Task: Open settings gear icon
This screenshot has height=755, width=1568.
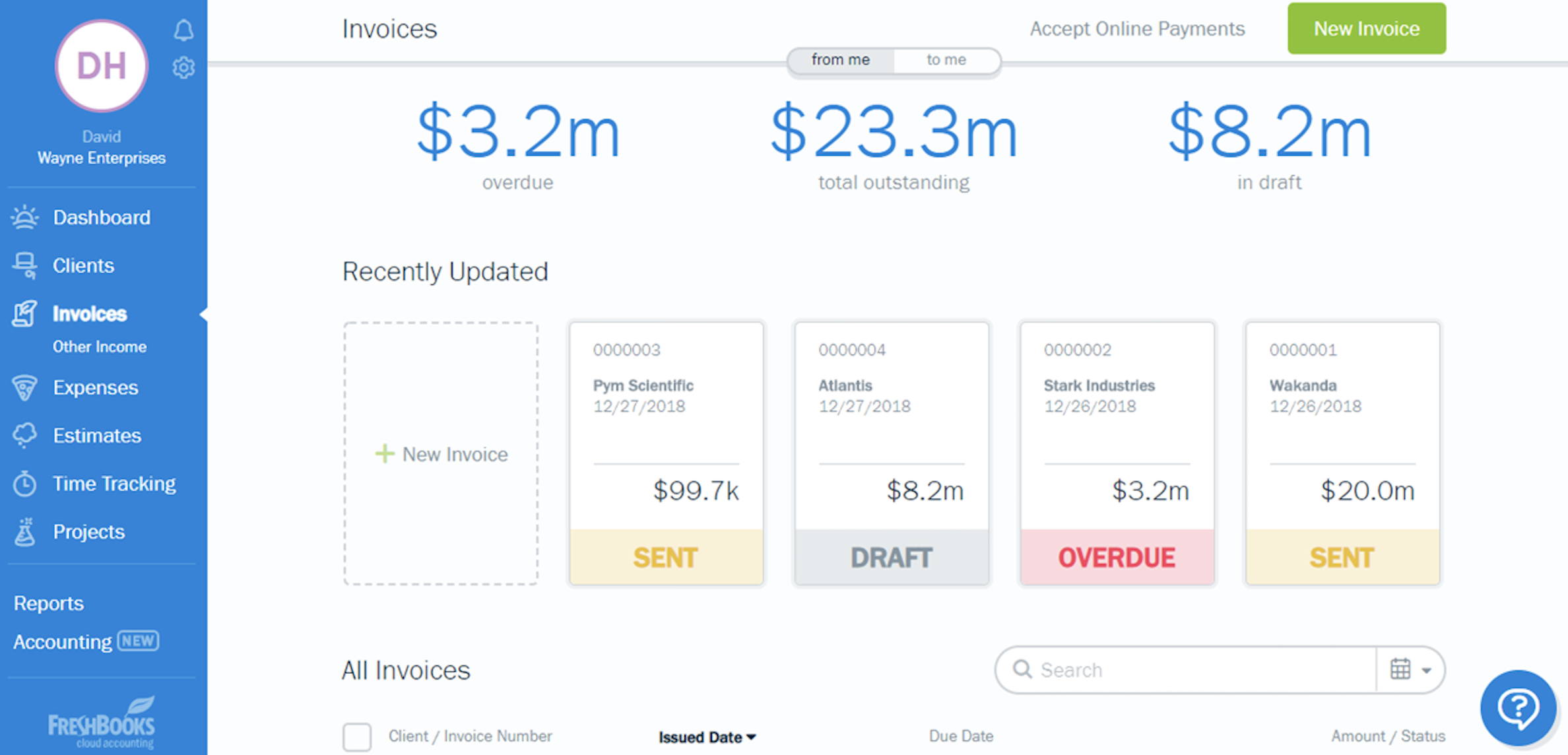Action: (x=183, y=67)
